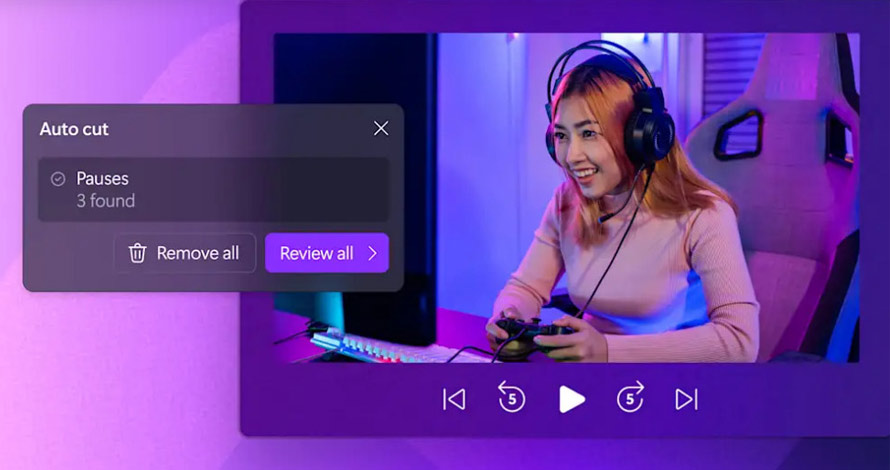Open Review all pauses
The image size is (890, 470).
327,253
